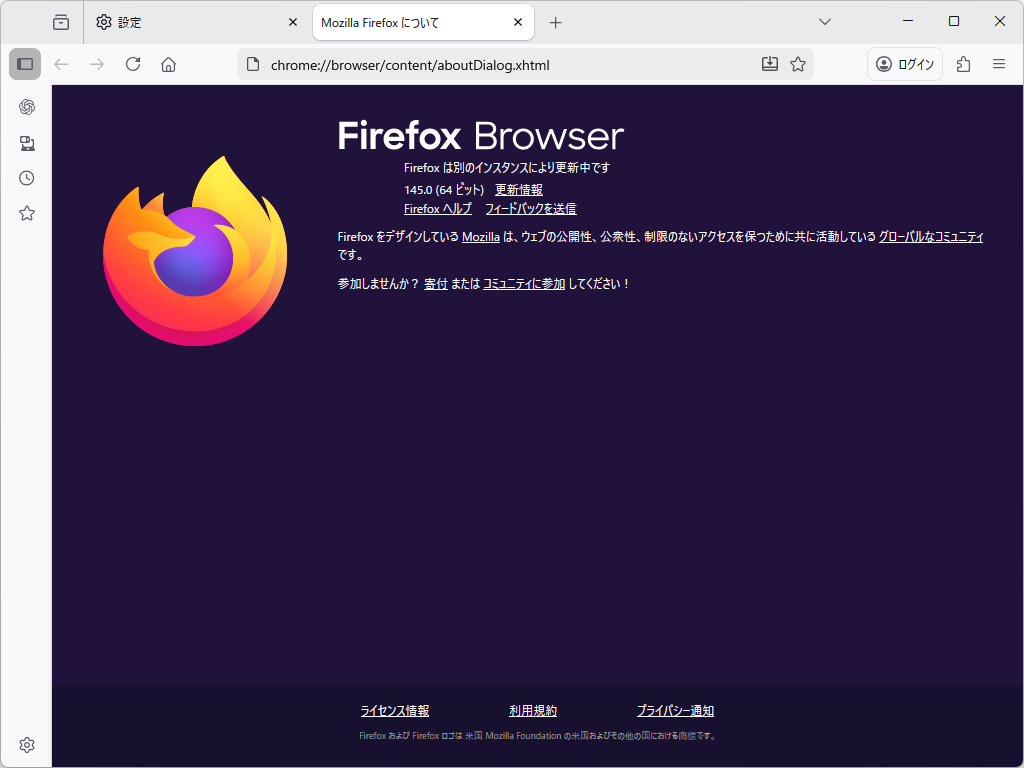Open the tab overview dropdown

(824, 21)
